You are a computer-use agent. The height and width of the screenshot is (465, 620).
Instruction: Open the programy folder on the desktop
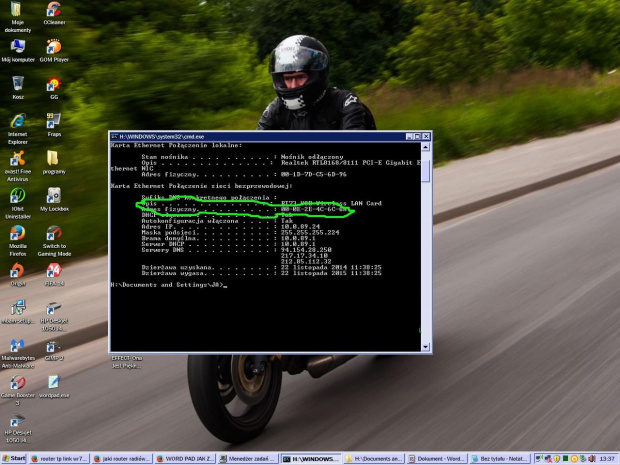click(x=54, y=159)
